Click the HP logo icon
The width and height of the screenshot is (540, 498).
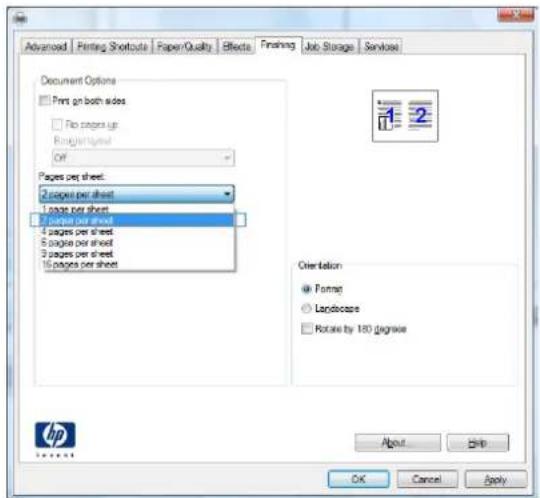coord(55,435)
